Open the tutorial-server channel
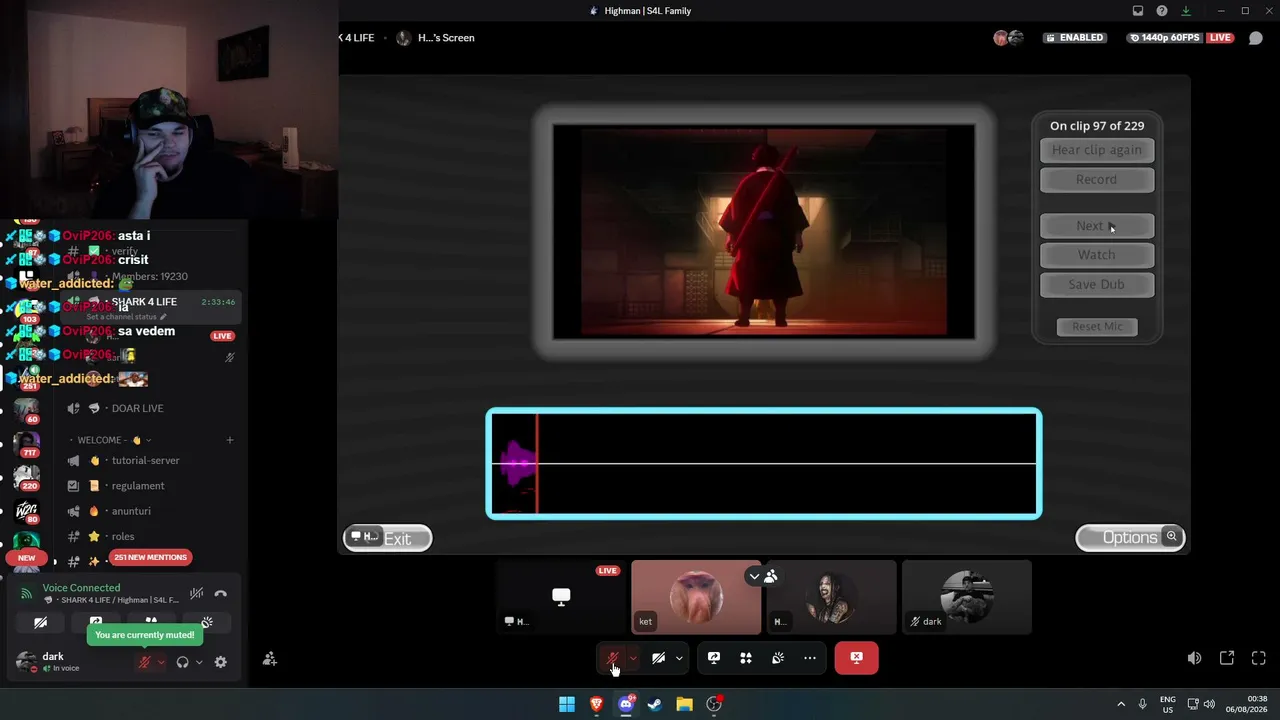1280x720 pixels. [145, 461]
